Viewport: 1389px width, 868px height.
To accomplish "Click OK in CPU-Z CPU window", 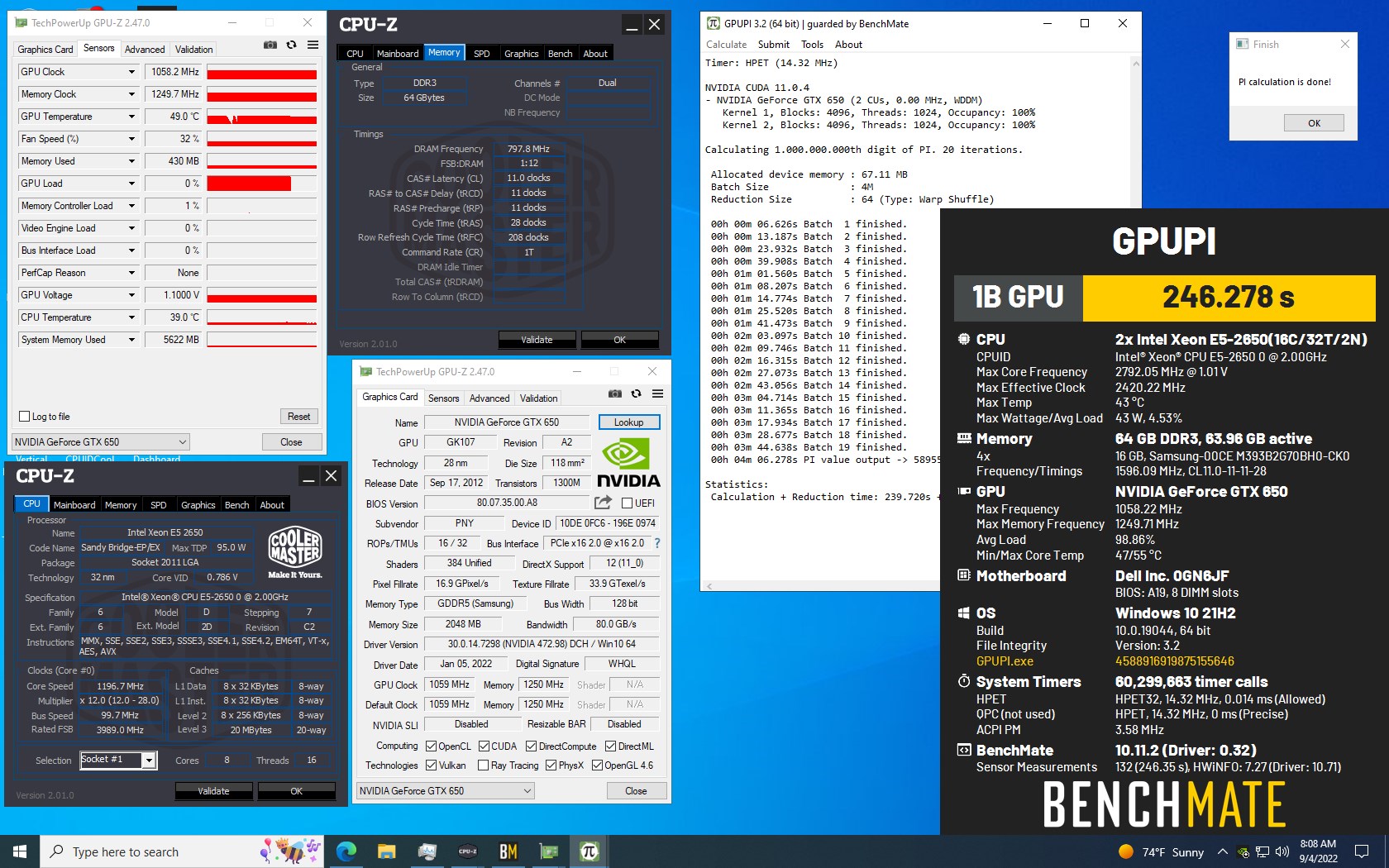I will tap(296, 791).
